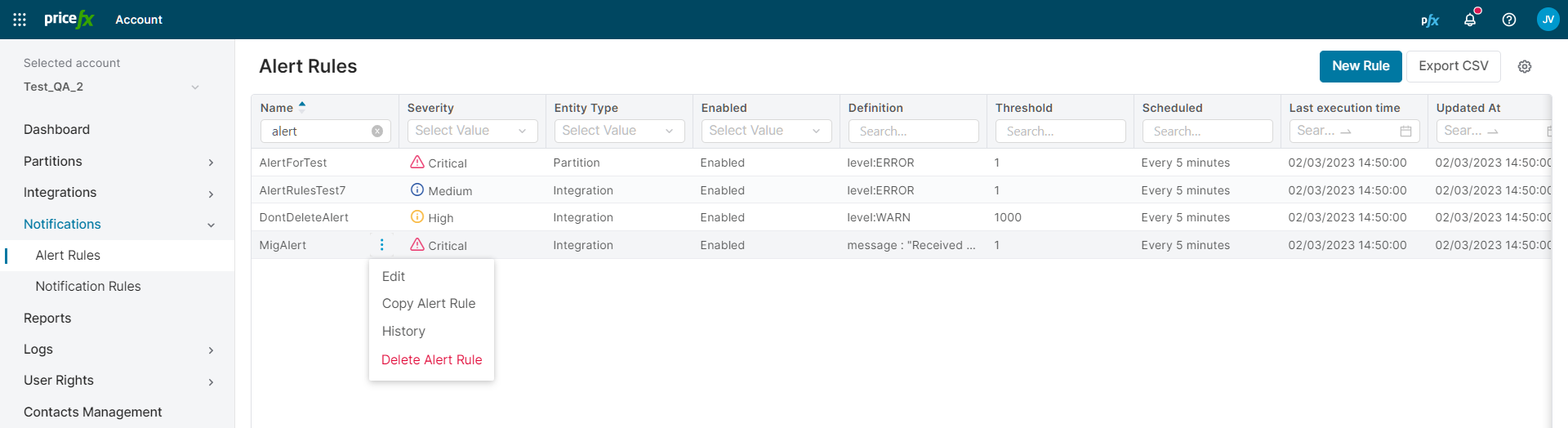
Task: Click the pfx icon in header
Action: coord(1429,20)
